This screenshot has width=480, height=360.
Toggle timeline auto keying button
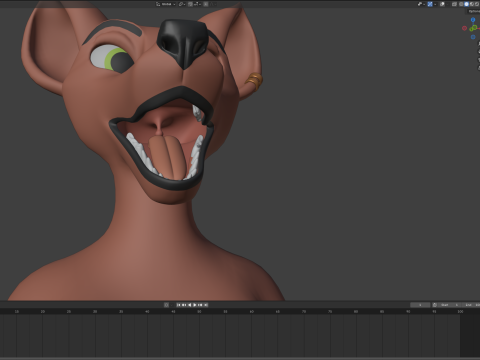tap(166, 305)
